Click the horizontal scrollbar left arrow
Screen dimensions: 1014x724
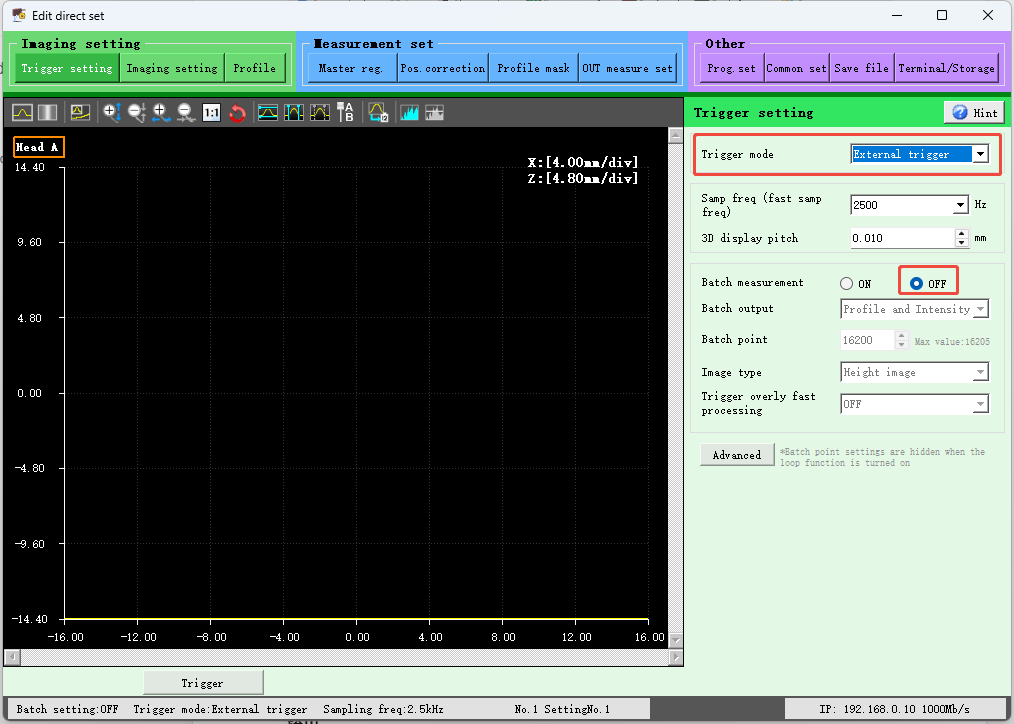[x=12, y=657]
